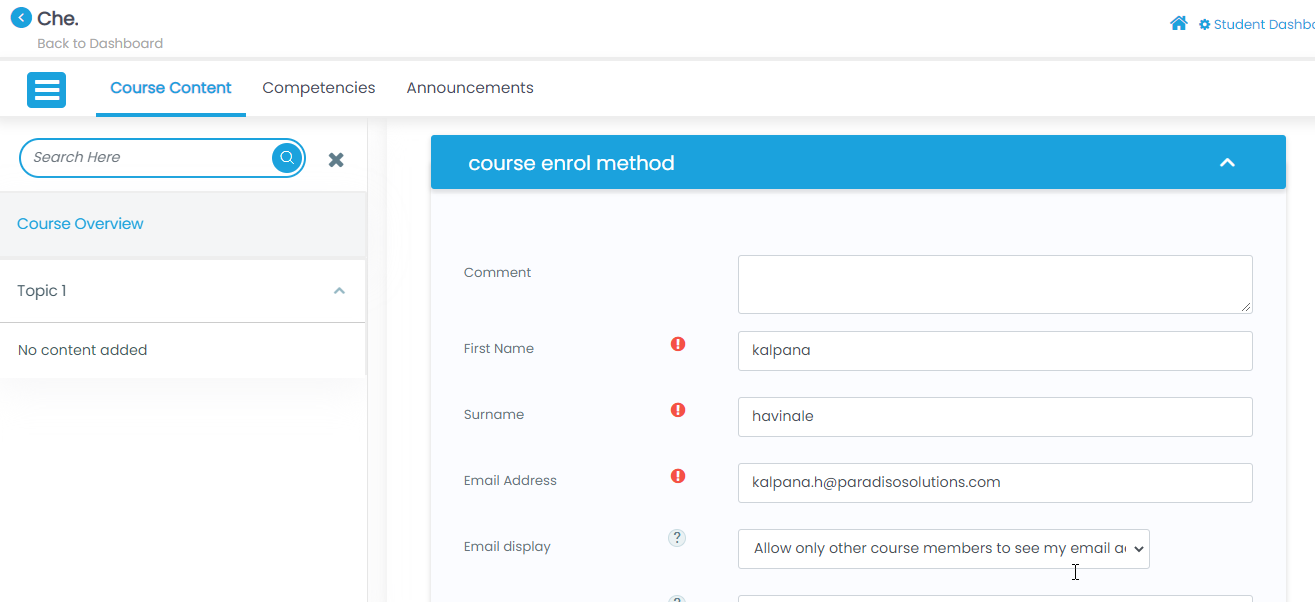Switch to the Competencies tab

tap(318, 88)
